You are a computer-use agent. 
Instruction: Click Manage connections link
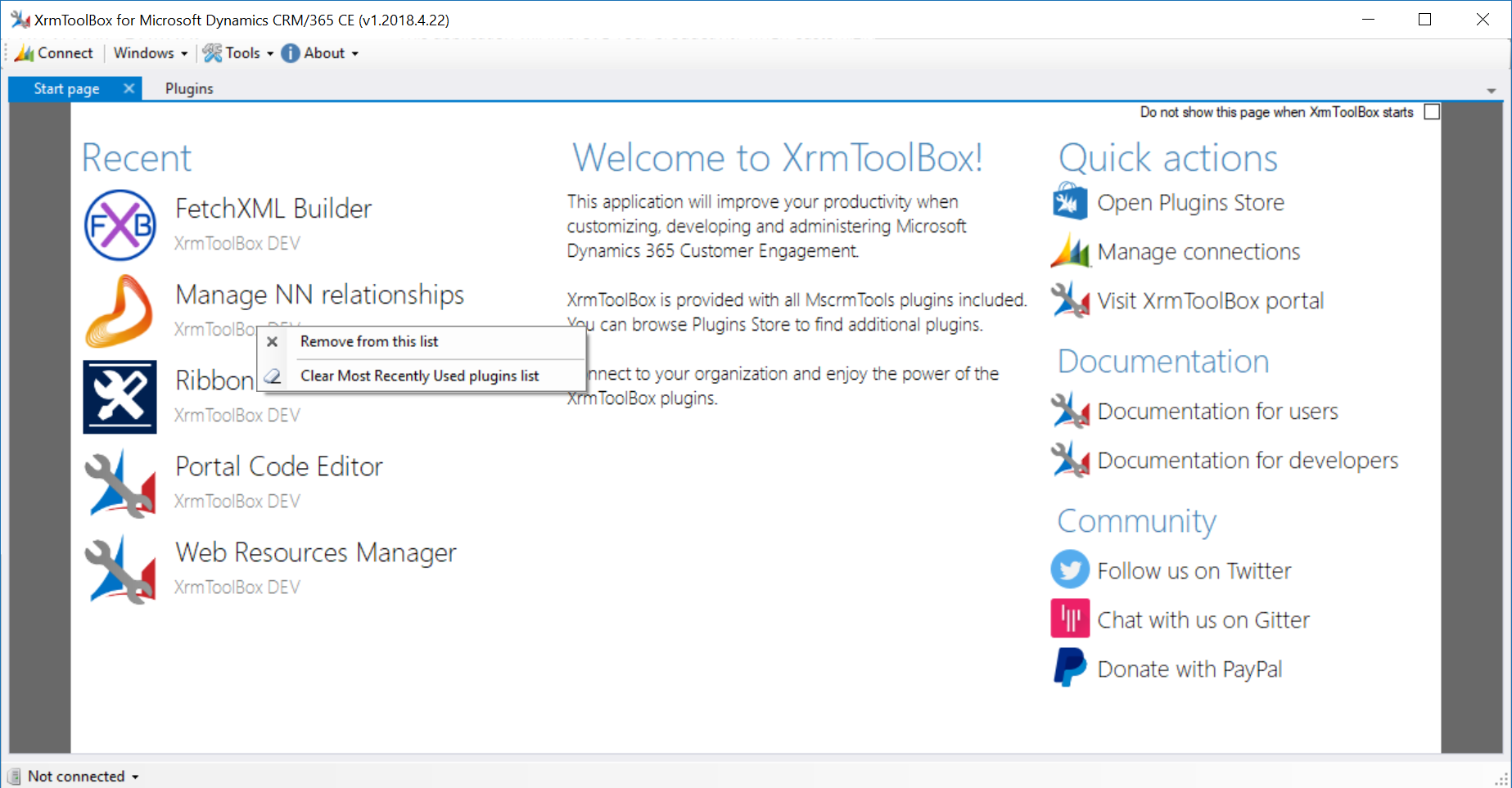[1198, 252]
